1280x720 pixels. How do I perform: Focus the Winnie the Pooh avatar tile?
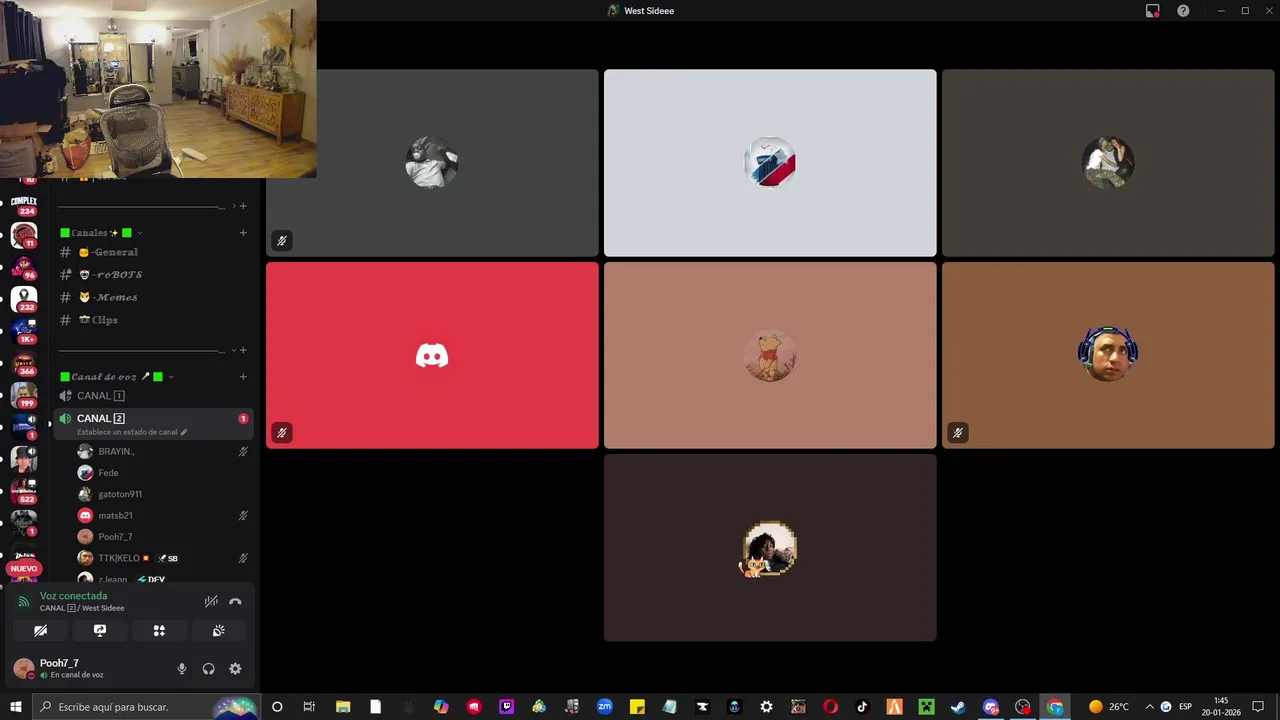(770, 355)
